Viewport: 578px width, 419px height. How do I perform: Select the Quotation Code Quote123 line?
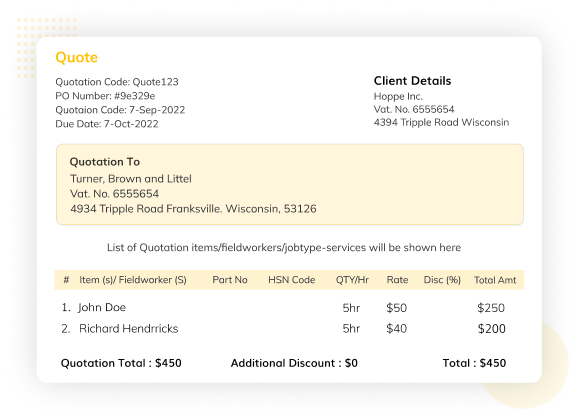coord(117,82)
